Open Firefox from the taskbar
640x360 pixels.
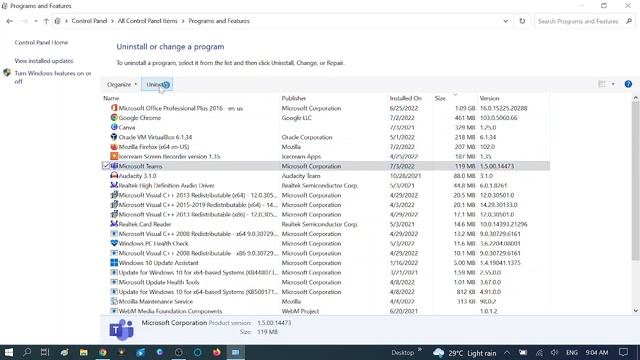coord(216,352)
